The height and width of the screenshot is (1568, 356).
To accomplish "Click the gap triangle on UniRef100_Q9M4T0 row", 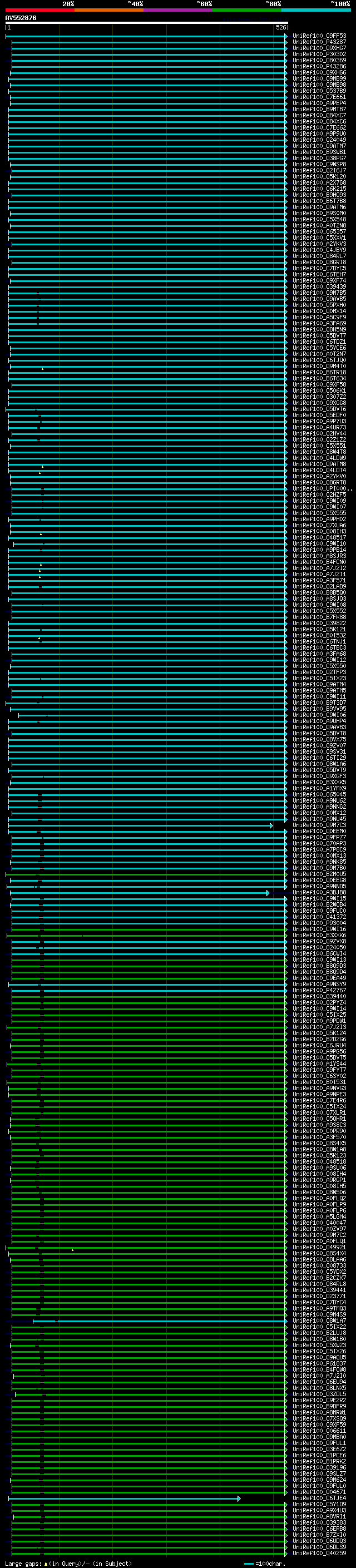I will tap(43, 368).
